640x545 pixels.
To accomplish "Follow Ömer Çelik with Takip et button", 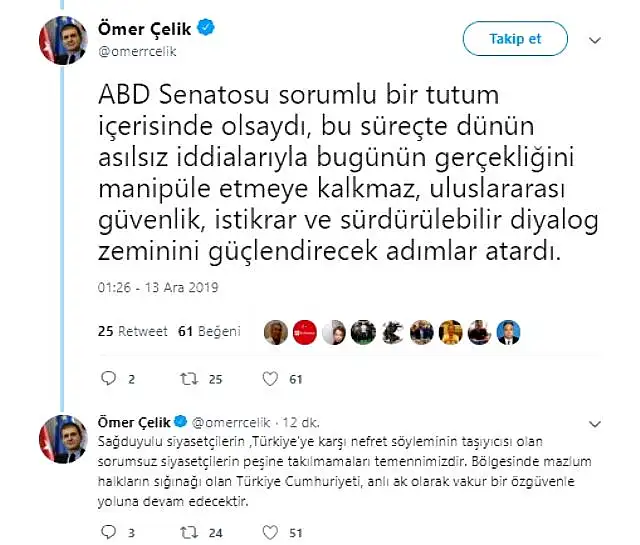I will coord(515,39).
